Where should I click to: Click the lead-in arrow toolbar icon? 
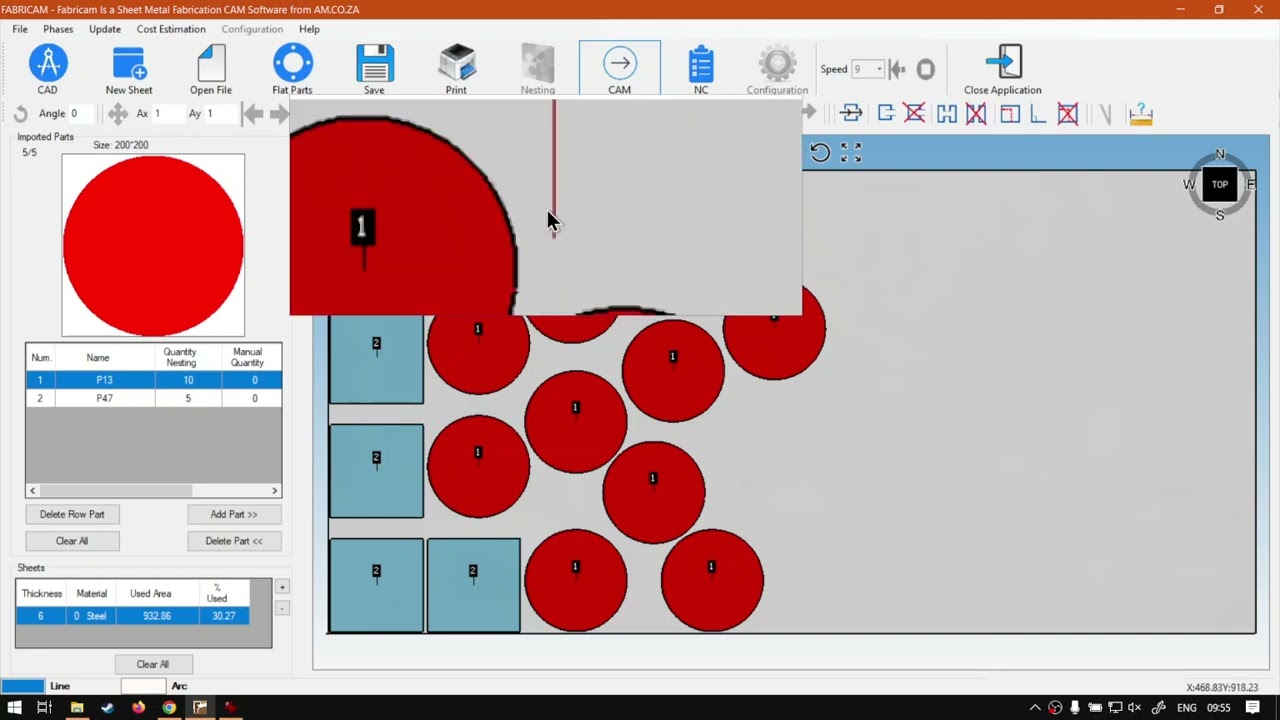[x=851, y=114]
